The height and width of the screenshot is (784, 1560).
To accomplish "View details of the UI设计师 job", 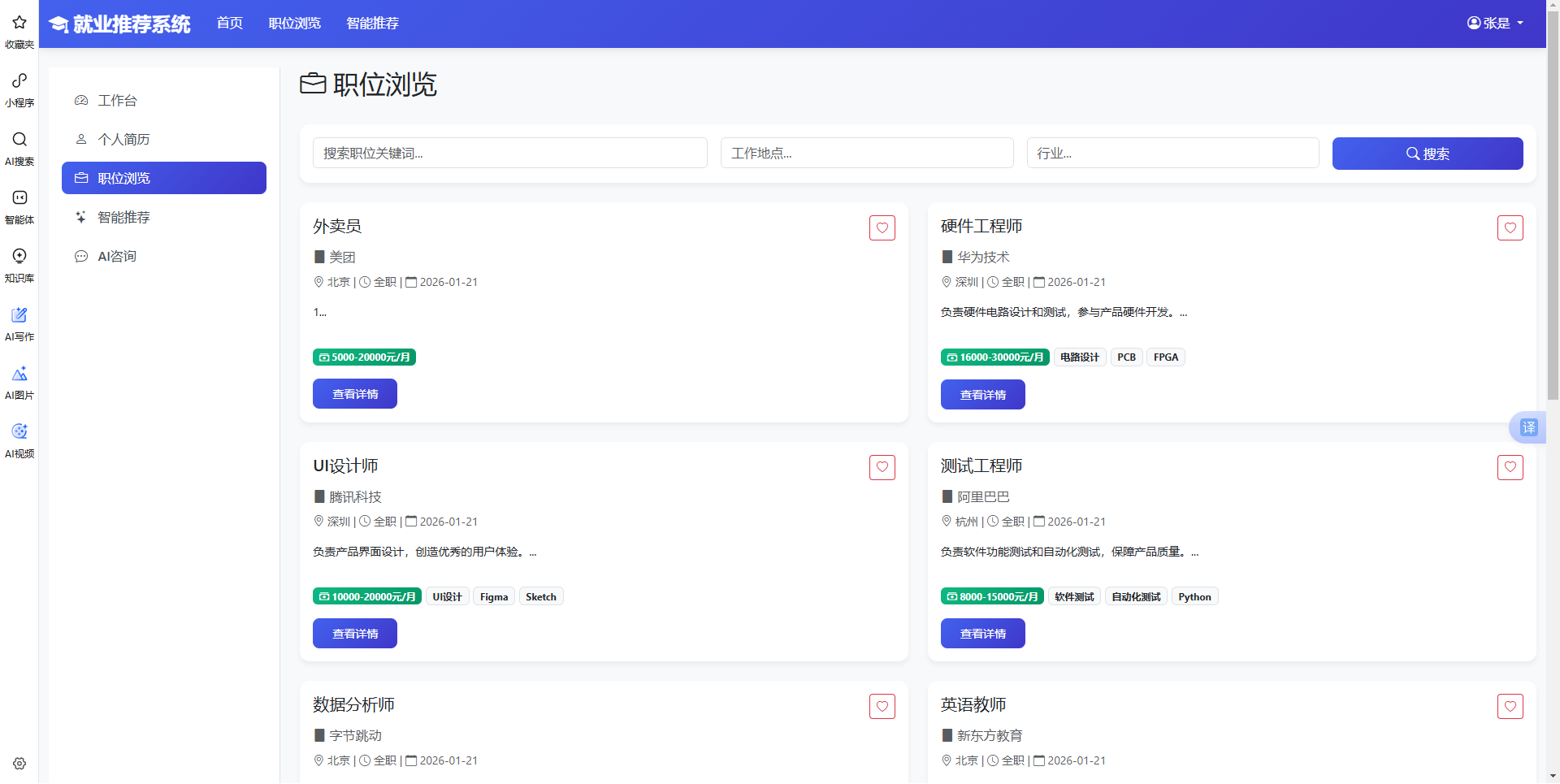I will tap(355, 634).
